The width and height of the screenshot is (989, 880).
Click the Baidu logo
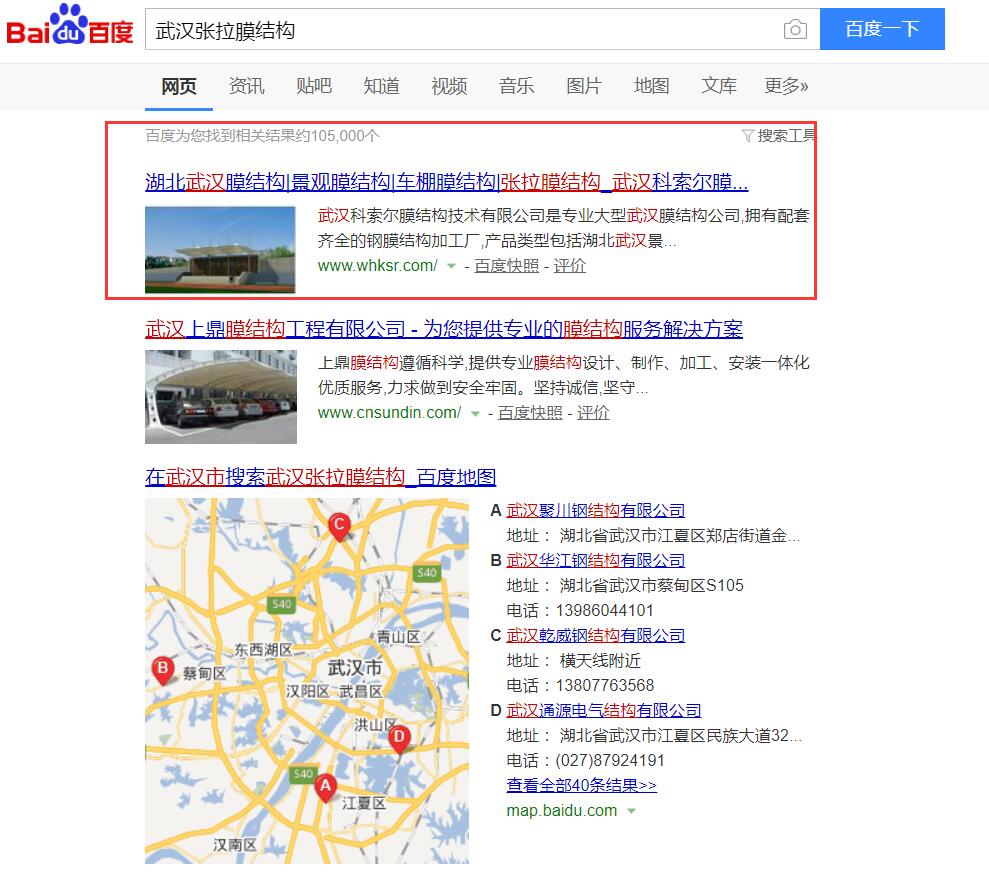70,28
